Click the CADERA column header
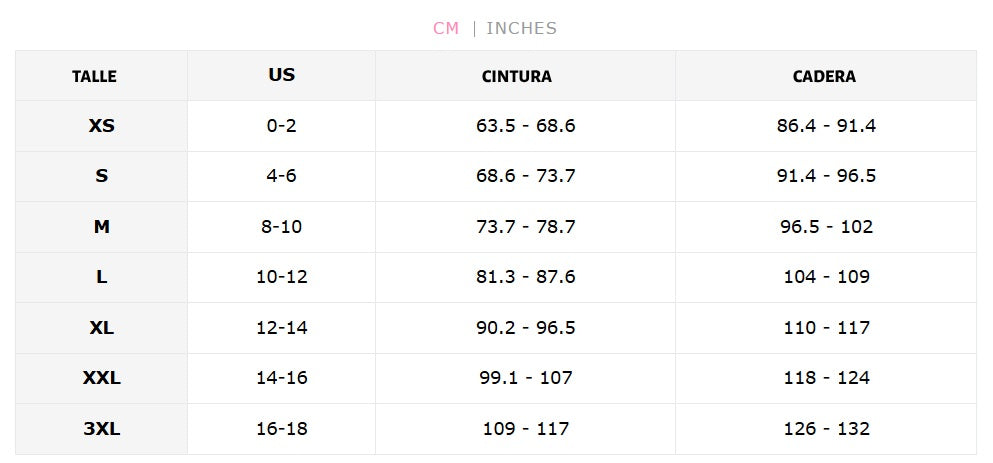The image size is (993, 463). (824, 76)
